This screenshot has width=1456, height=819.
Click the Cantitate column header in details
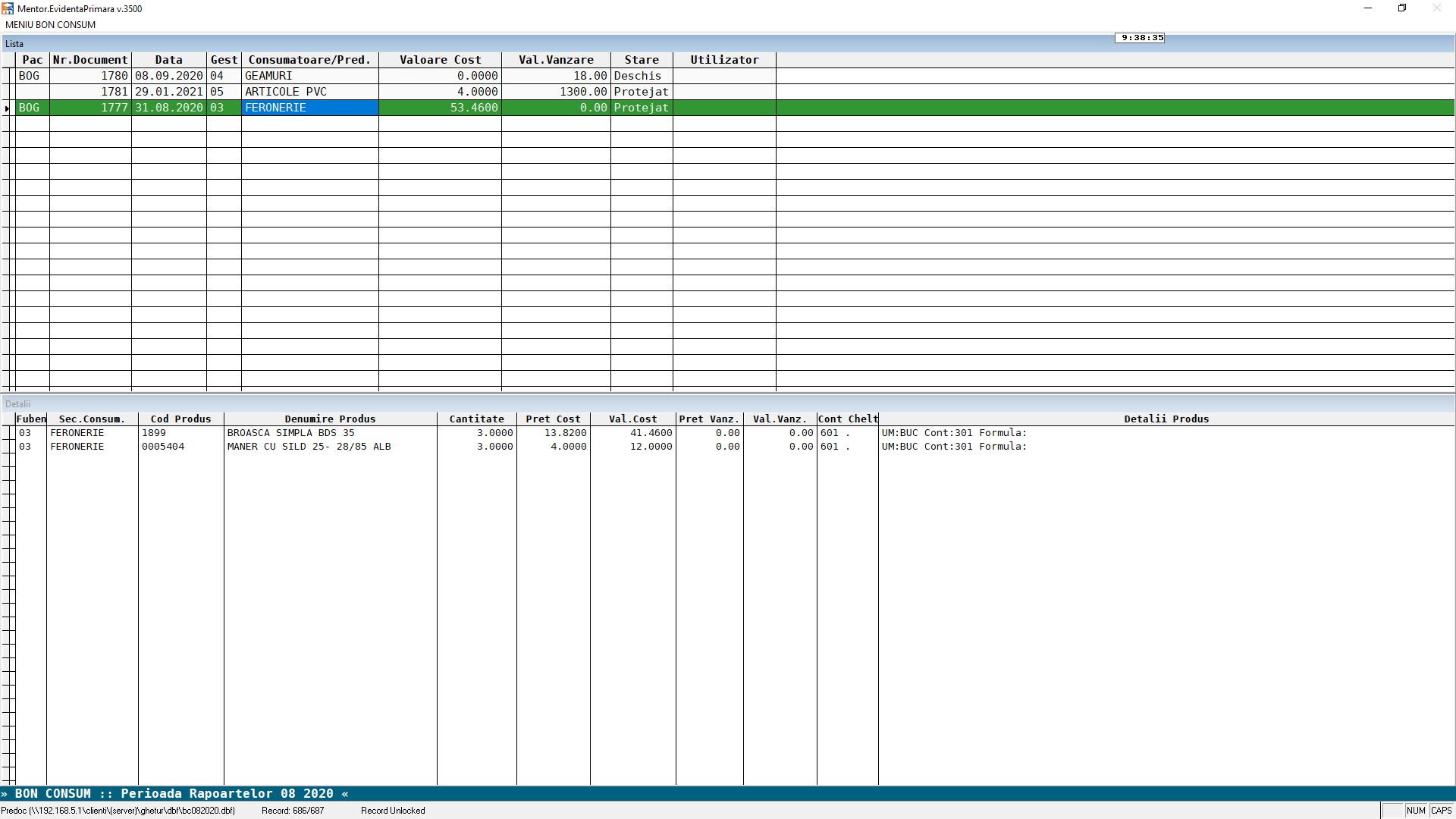(x=476, y=419)
